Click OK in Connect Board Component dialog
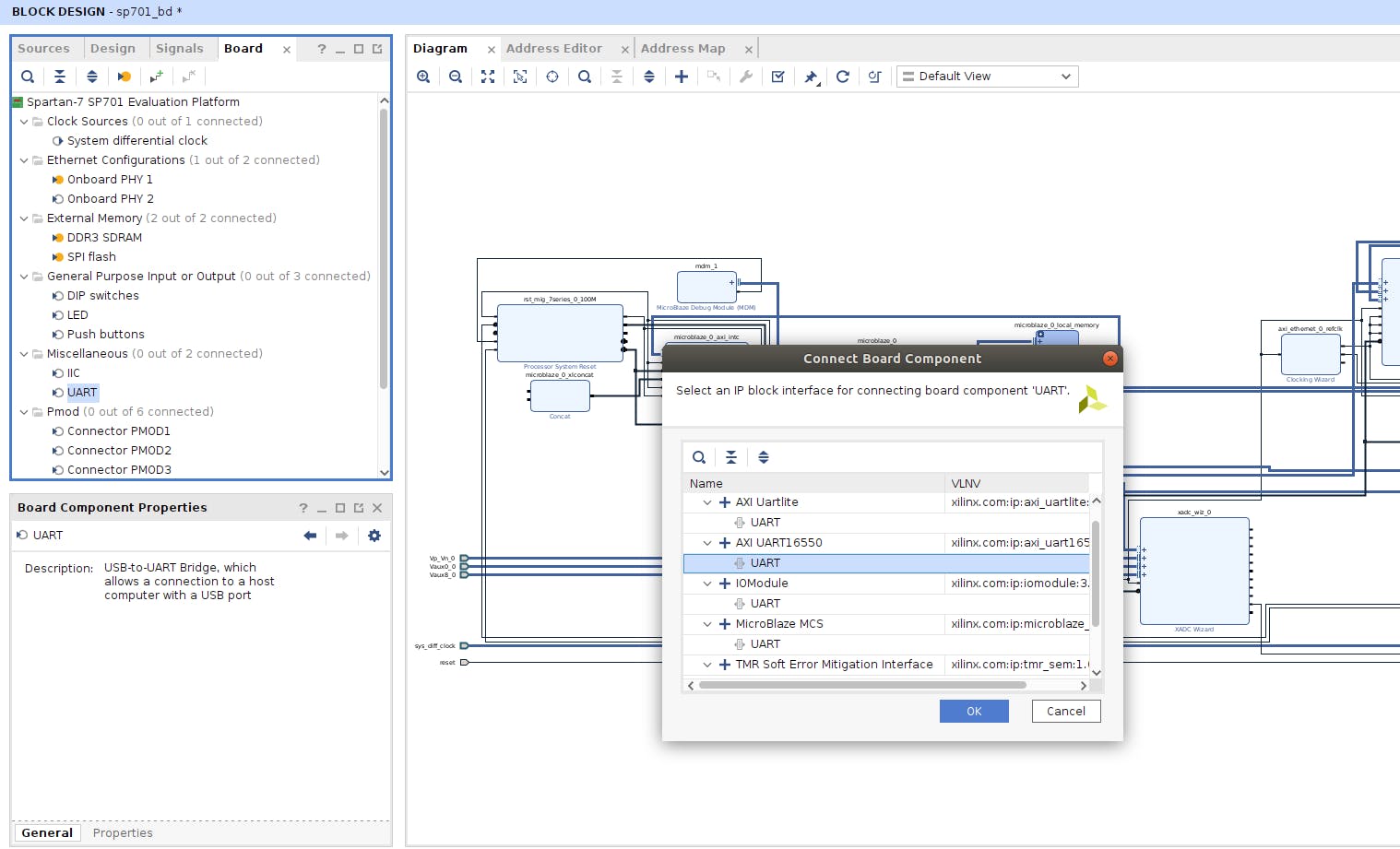The width and height of the screenshot is (1400, 849). [974, 712]
